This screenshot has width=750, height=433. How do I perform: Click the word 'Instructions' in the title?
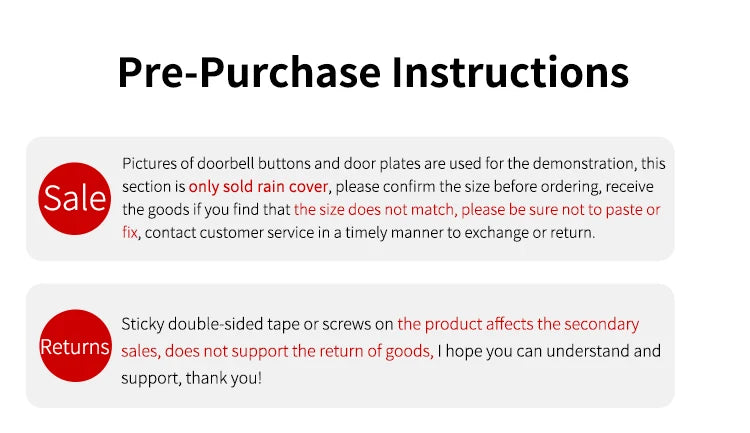click(510, 73)
